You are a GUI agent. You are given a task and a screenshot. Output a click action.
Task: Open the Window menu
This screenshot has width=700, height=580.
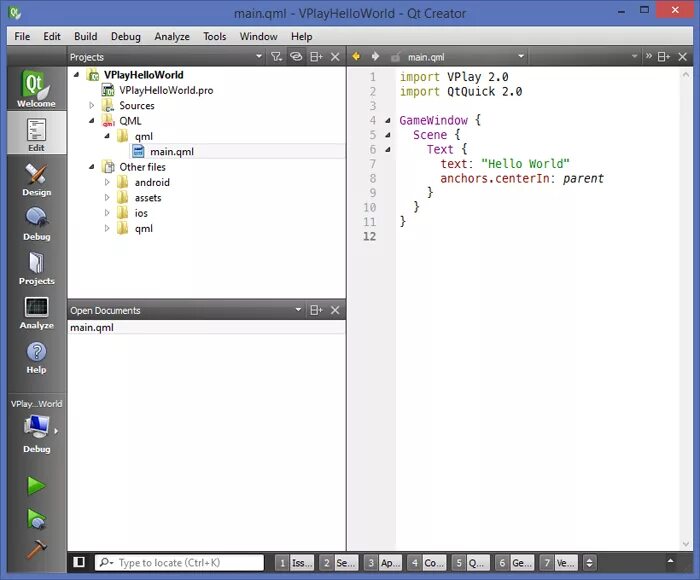(258, 36)
